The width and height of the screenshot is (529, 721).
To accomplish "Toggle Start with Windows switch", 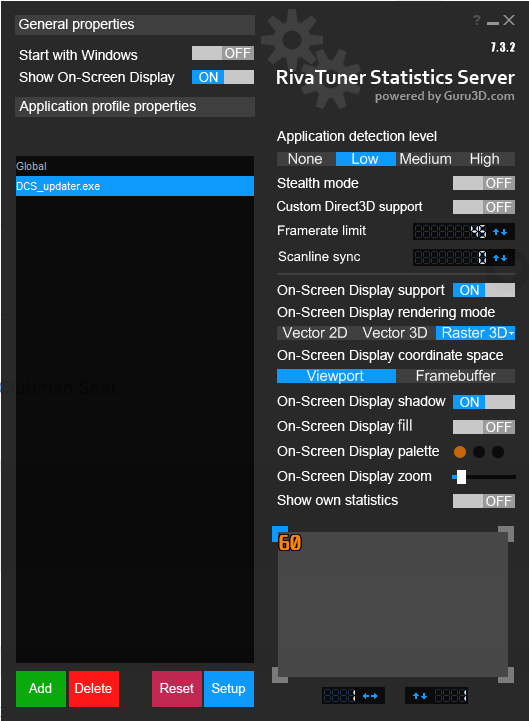I will (x=223, y=53).
